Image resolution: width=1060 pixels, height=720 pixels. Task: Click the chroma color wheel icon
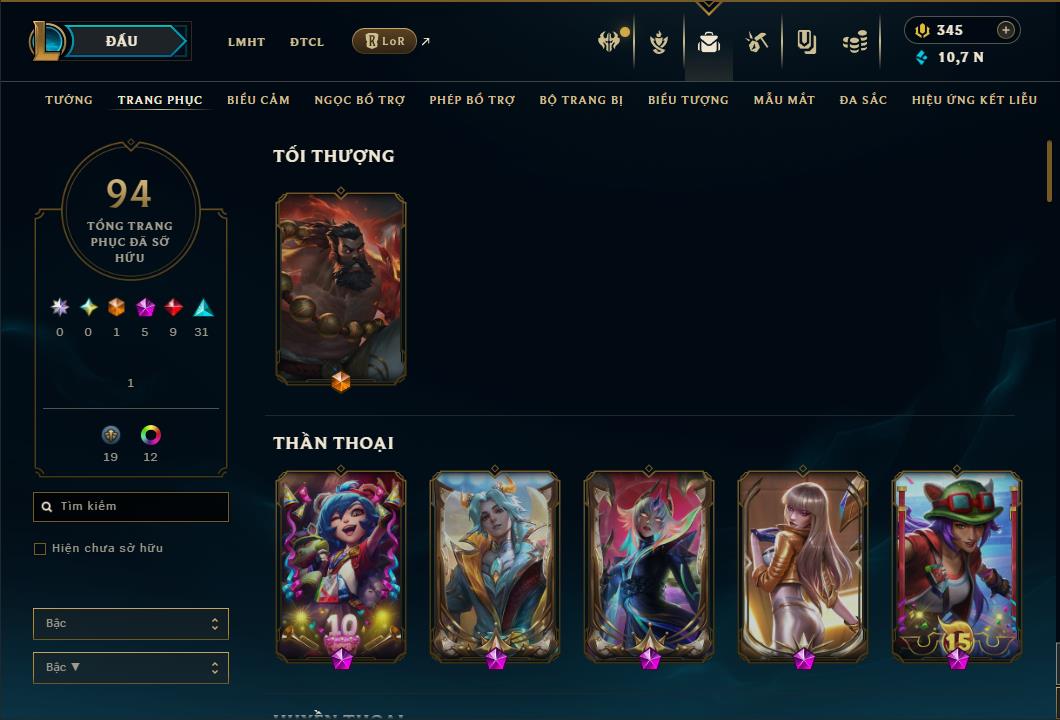click(151, 435)
